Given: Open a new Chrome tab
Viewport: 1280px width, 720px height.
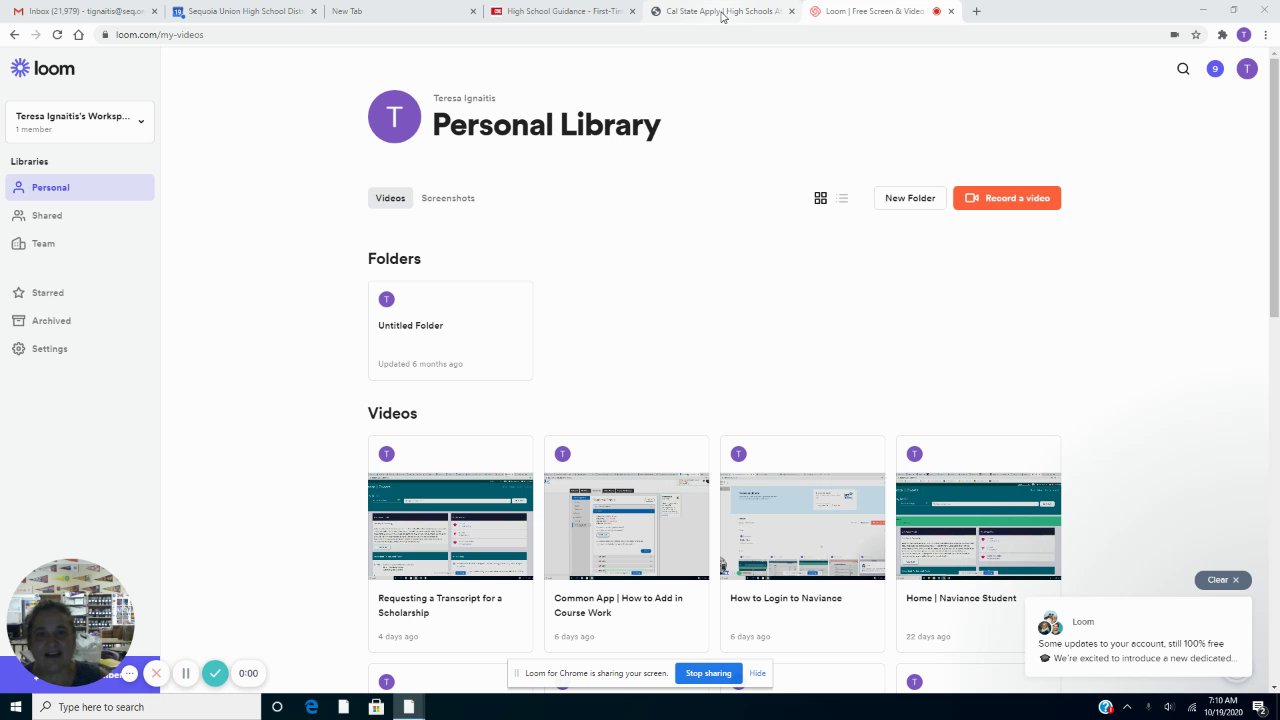Looking at the screenshot, I should (x=976, y=11).
